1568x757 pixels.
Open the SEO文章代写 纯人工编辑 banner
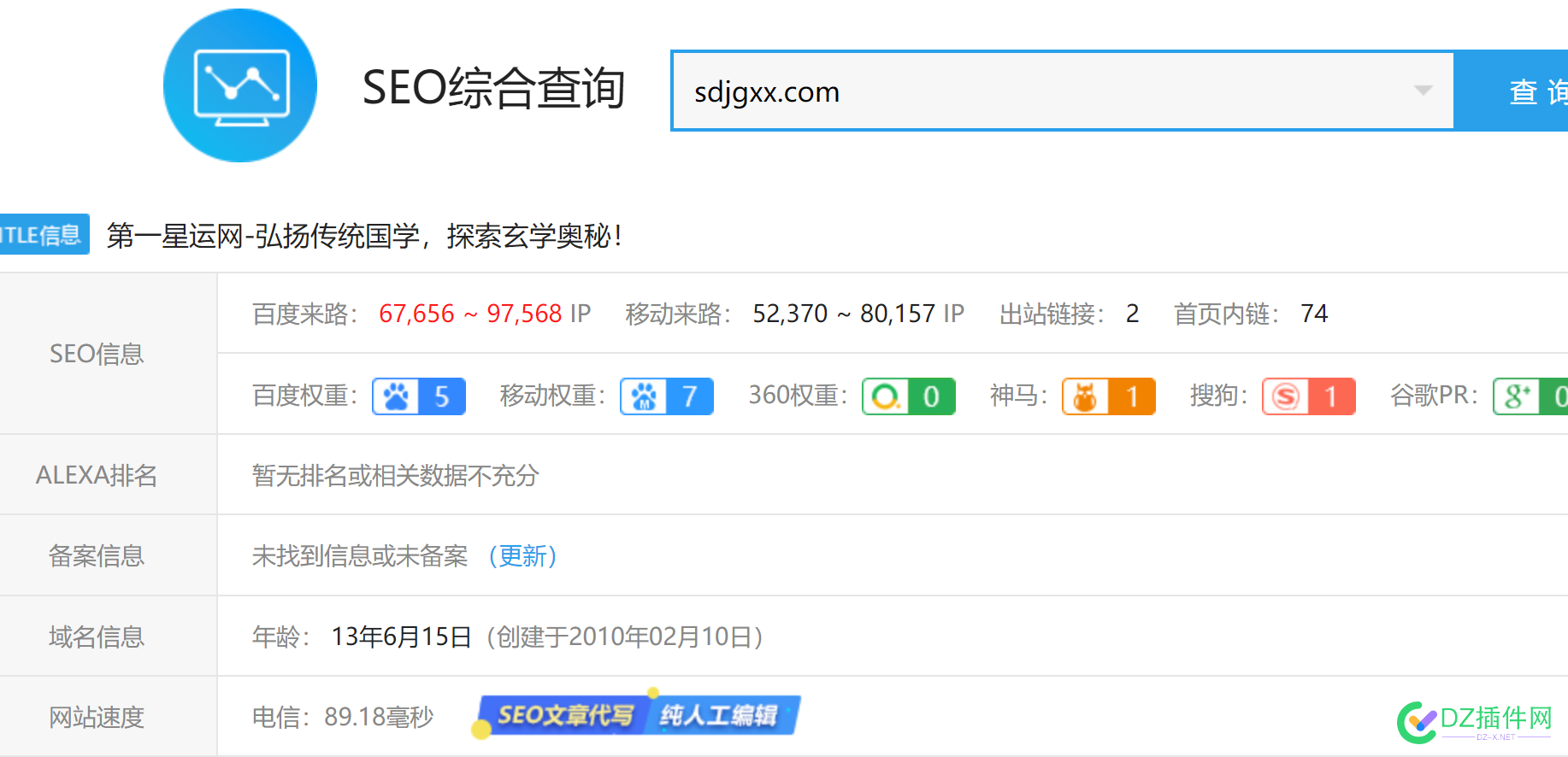tap(636, 715)
